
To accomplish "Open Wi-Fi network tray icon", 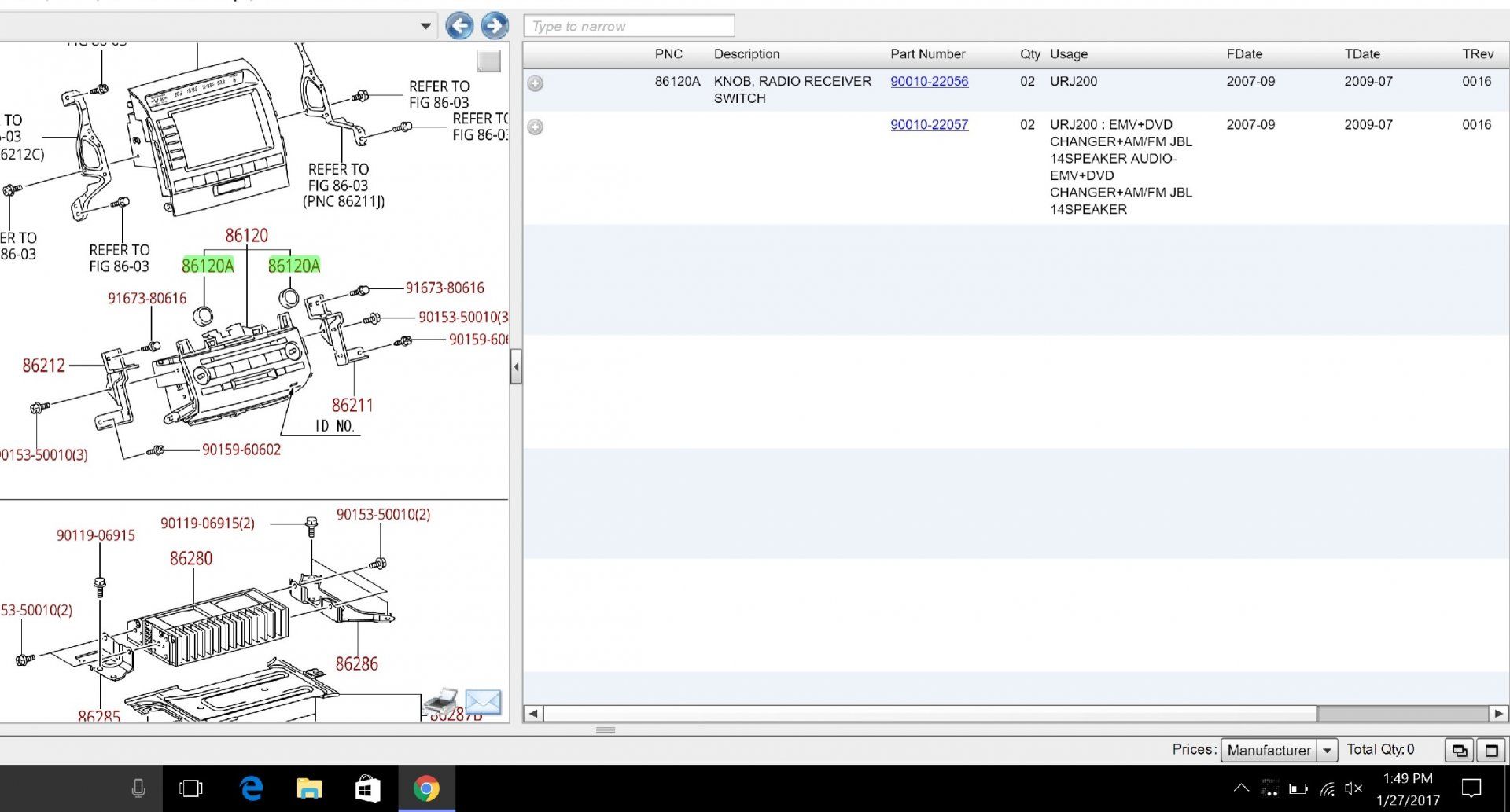I will (x=1328, y=788).
